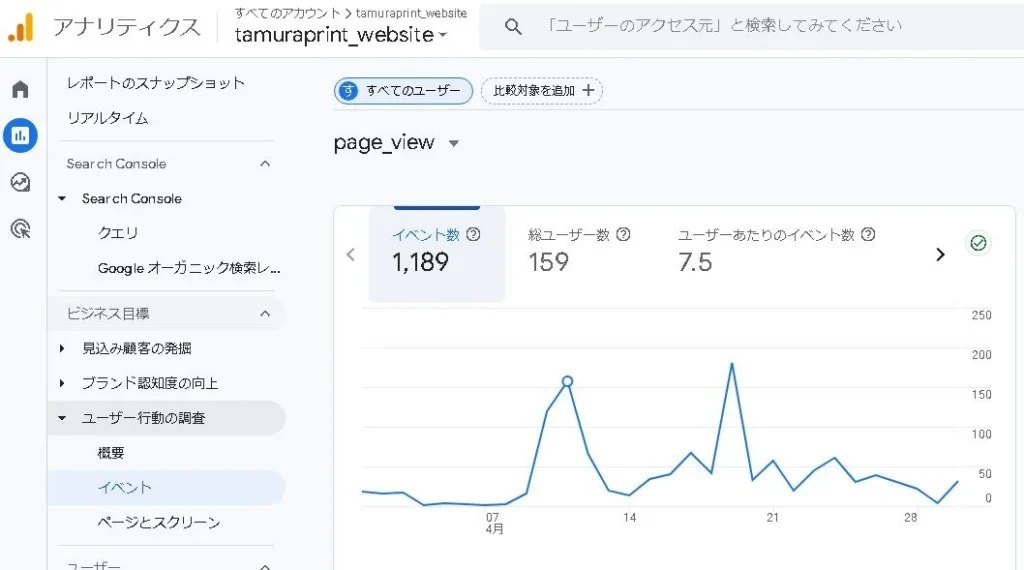The width and height of the screenshot is (1024, 570).
Task: Click the green data quality check icon
Action: pyautogui.click(x=978, y=243)
